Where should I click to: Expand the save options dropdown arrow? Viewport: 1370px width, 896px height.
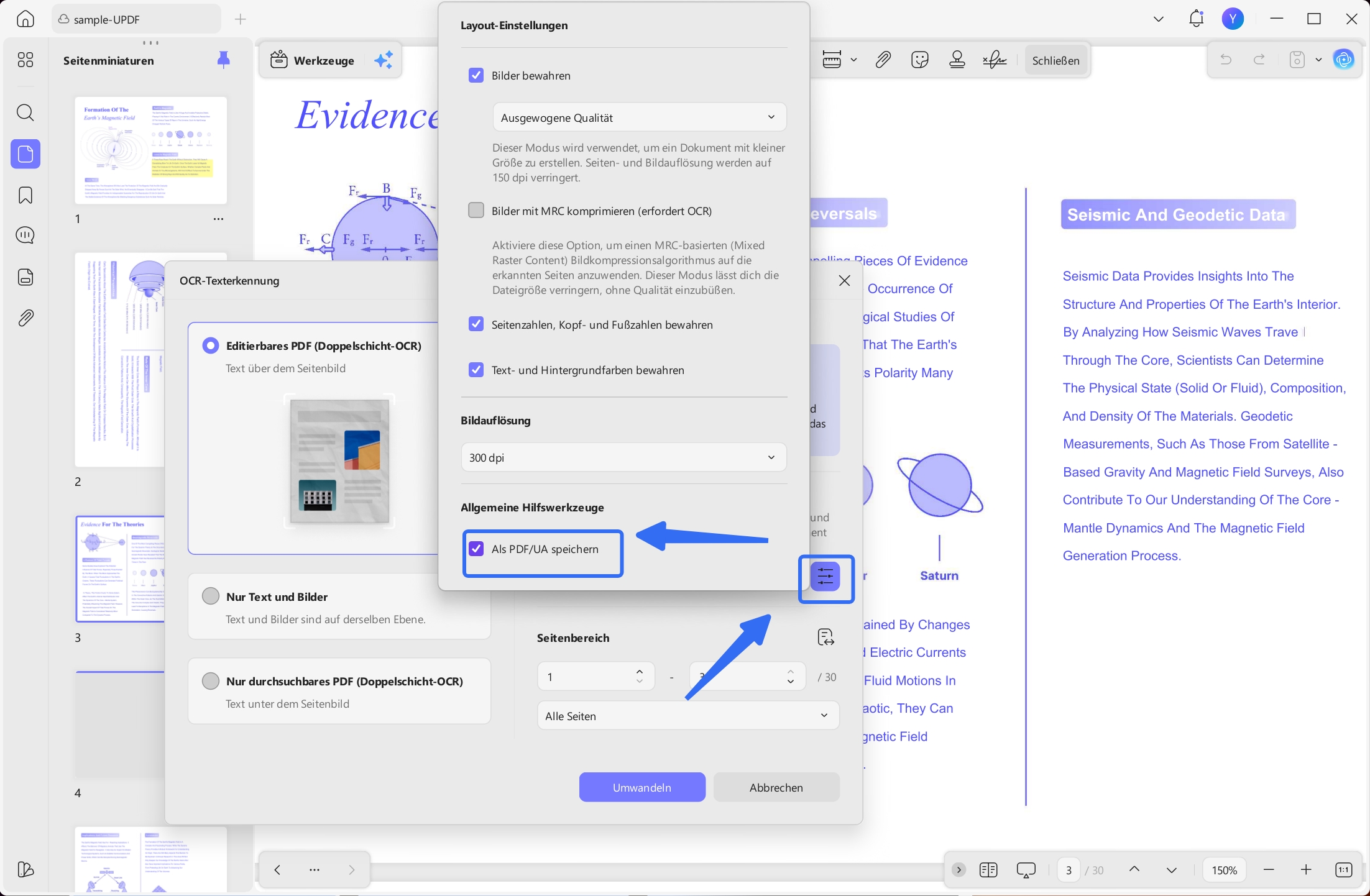point(1318,60)
